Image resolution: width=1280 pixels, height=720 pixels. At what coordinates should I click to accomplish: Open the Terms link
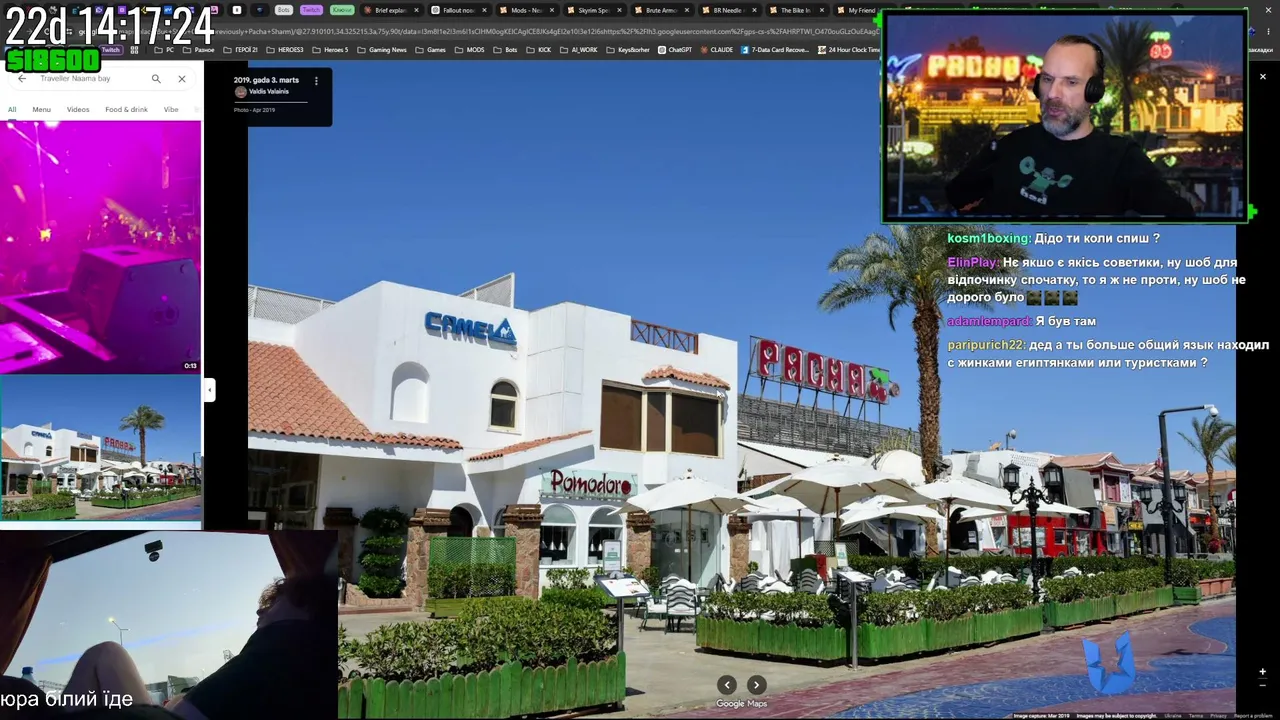point(1196,716)
